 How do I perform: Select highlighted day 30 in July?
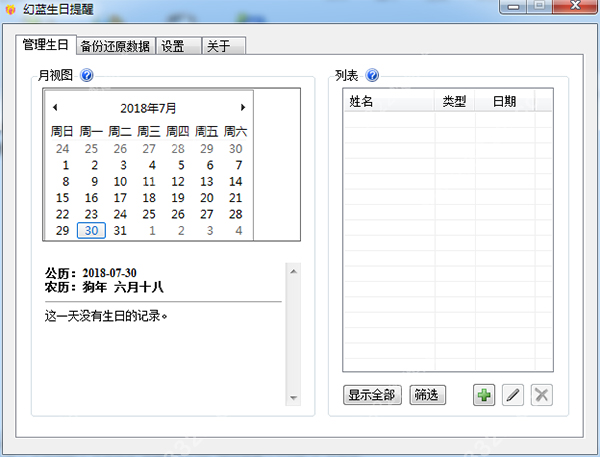tap(91, 230)
